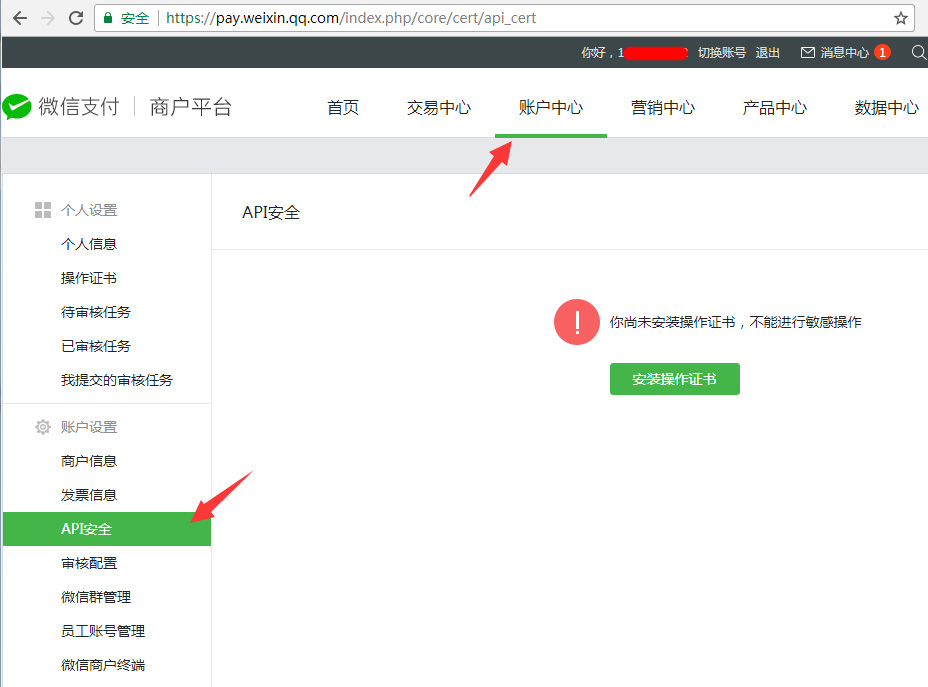
Task: Go to 首页 tab
Action: tap(343, 108)
